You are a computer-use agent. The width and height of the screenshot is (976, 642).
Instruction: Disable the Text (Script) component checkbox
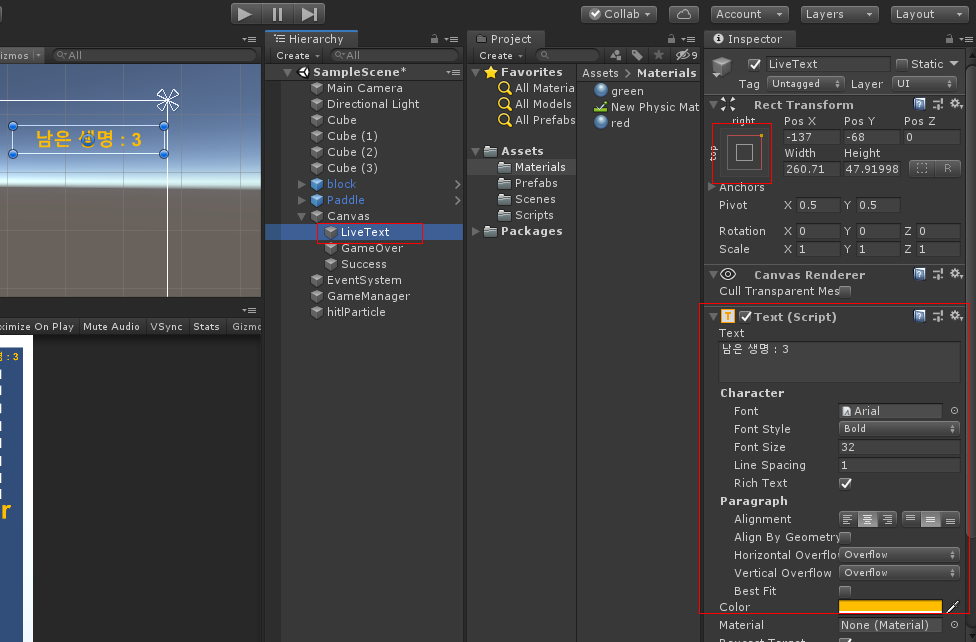[745, 316]
